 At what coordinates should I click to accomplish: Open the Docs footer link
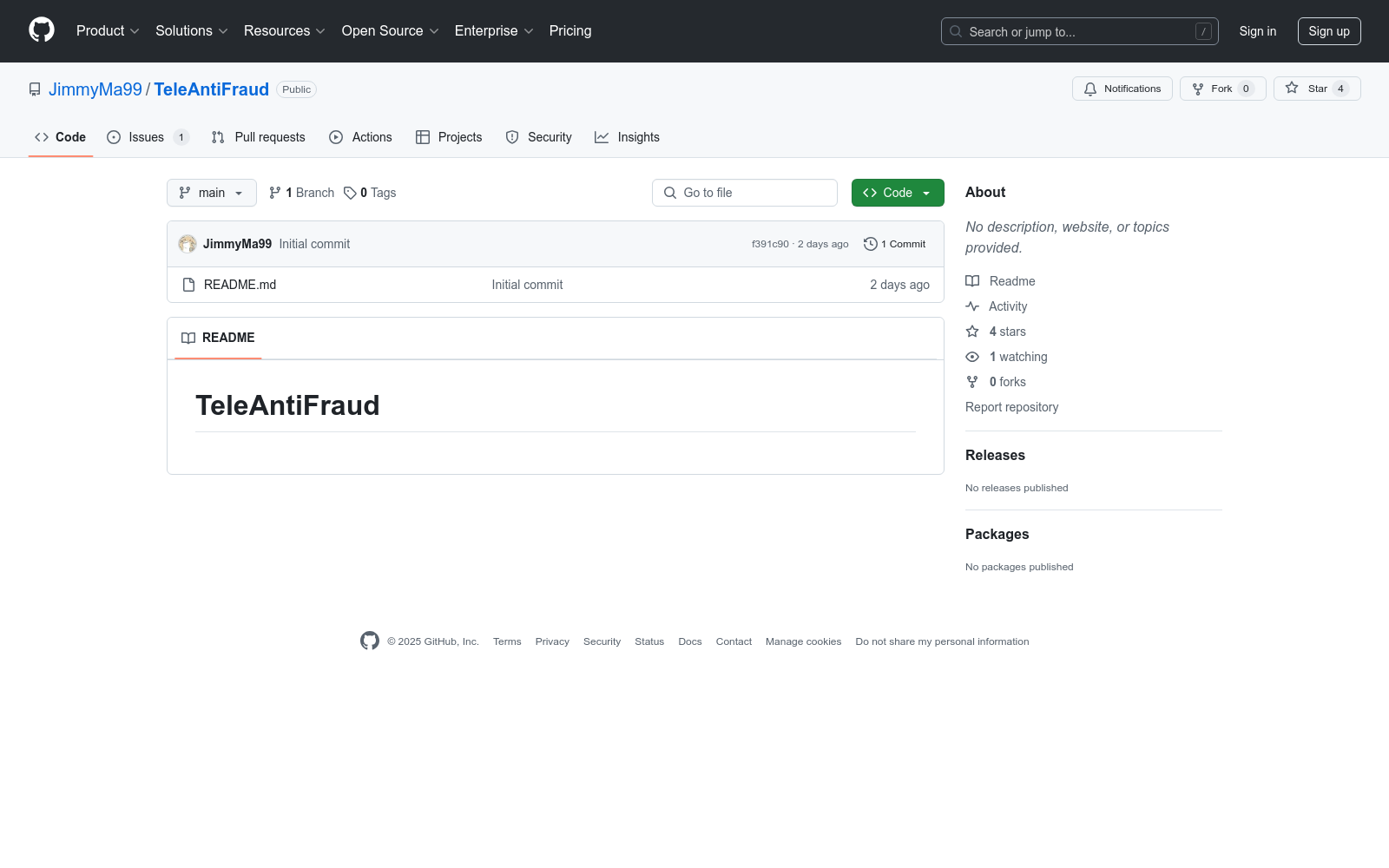pos(690,641)
